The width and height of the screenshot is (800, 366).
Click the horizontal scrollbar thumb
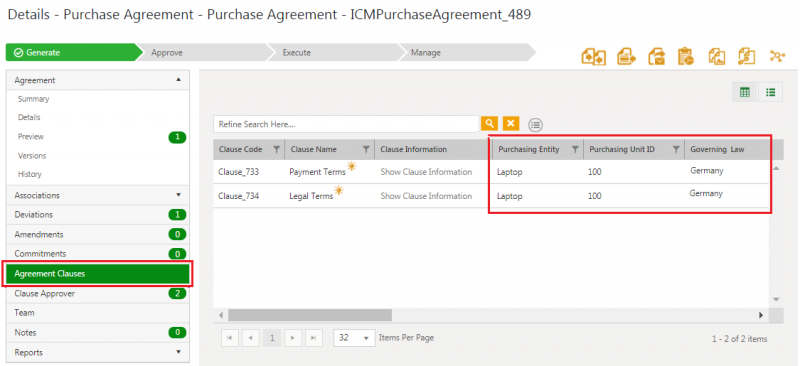coord(310,315)
